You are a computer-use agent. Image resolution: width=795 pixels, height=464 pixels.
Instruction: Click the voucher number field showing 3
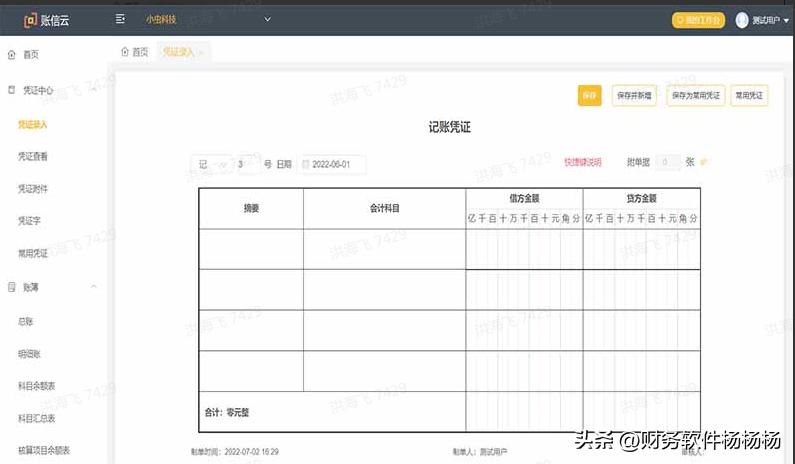248,164
